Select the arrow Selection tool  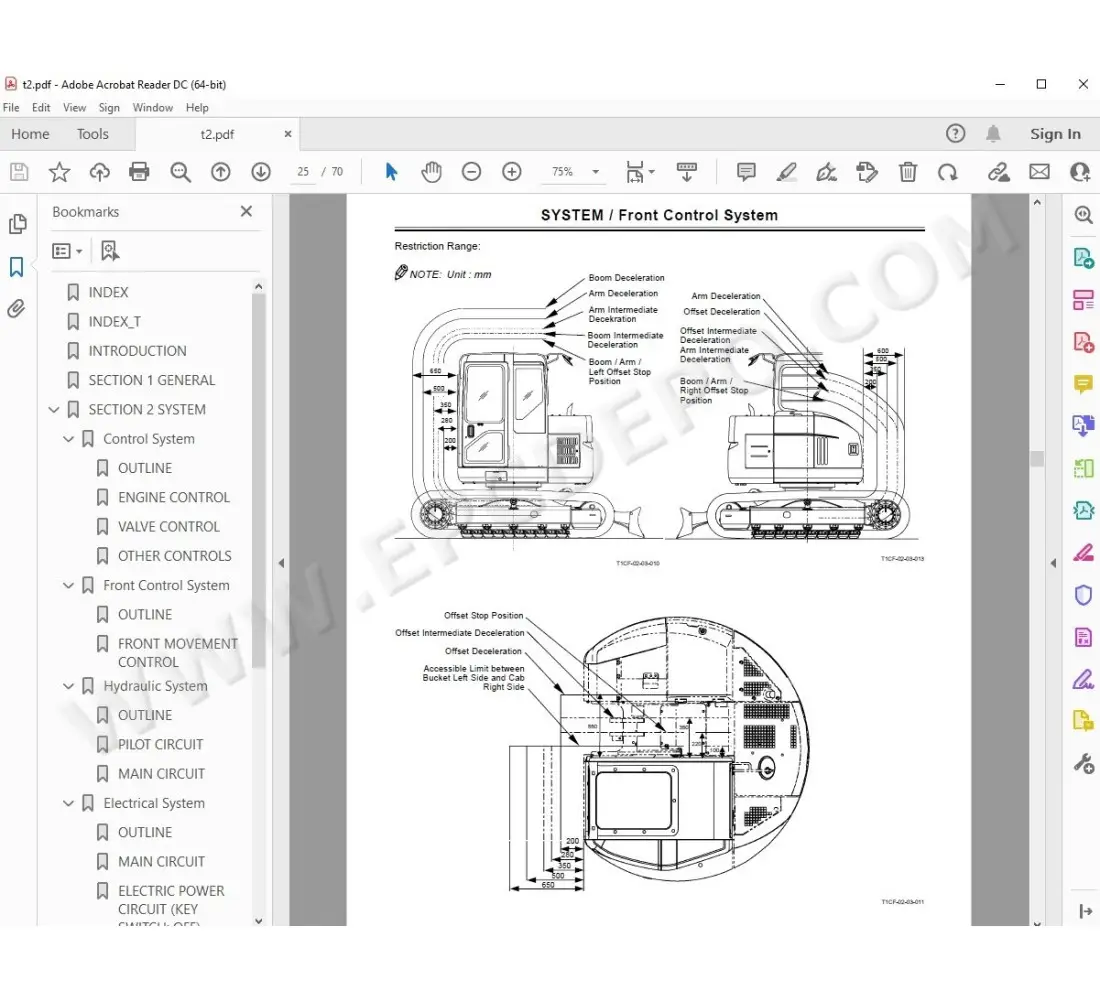click(x=391, y=172)
